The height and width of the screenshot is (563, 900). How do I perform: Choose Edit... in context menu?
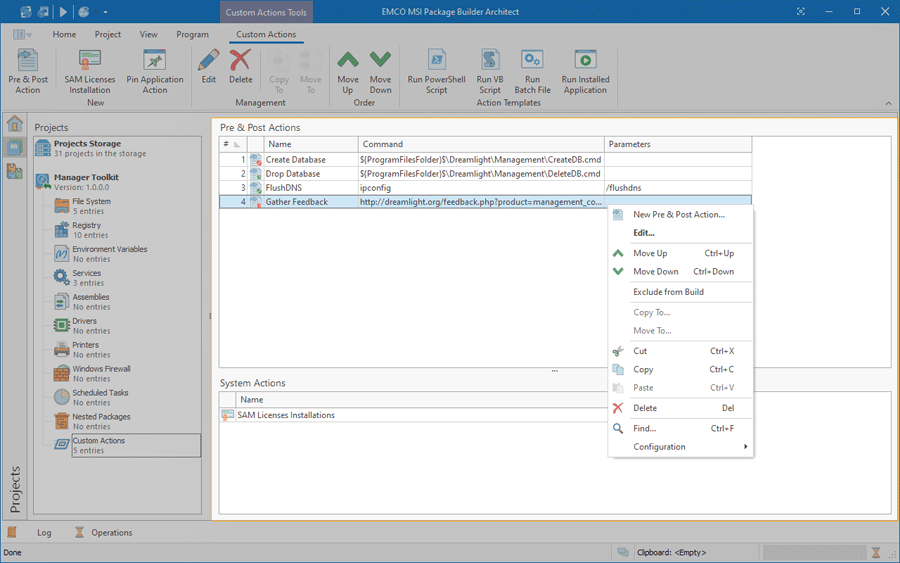681,232
